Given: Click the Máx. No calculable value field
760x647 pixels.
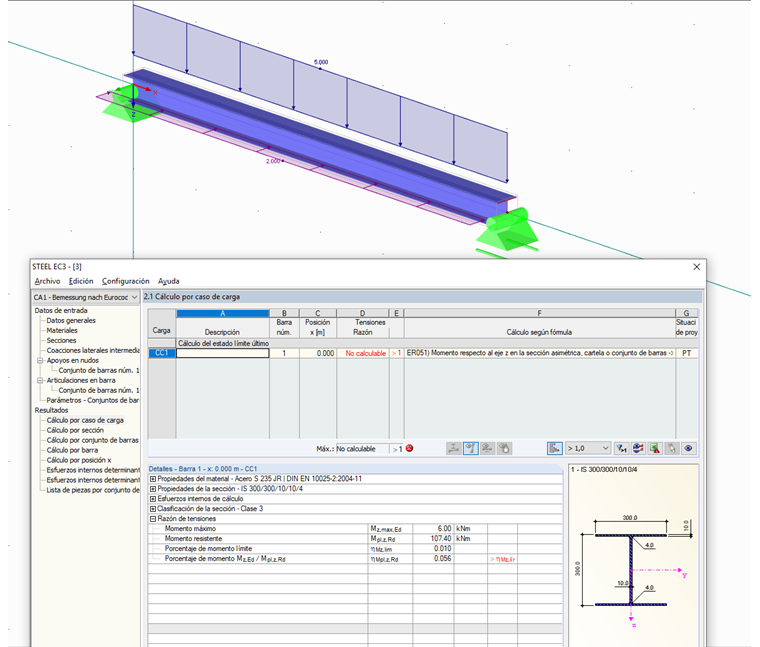Looking at the screenshot, I should click(362, 449).
